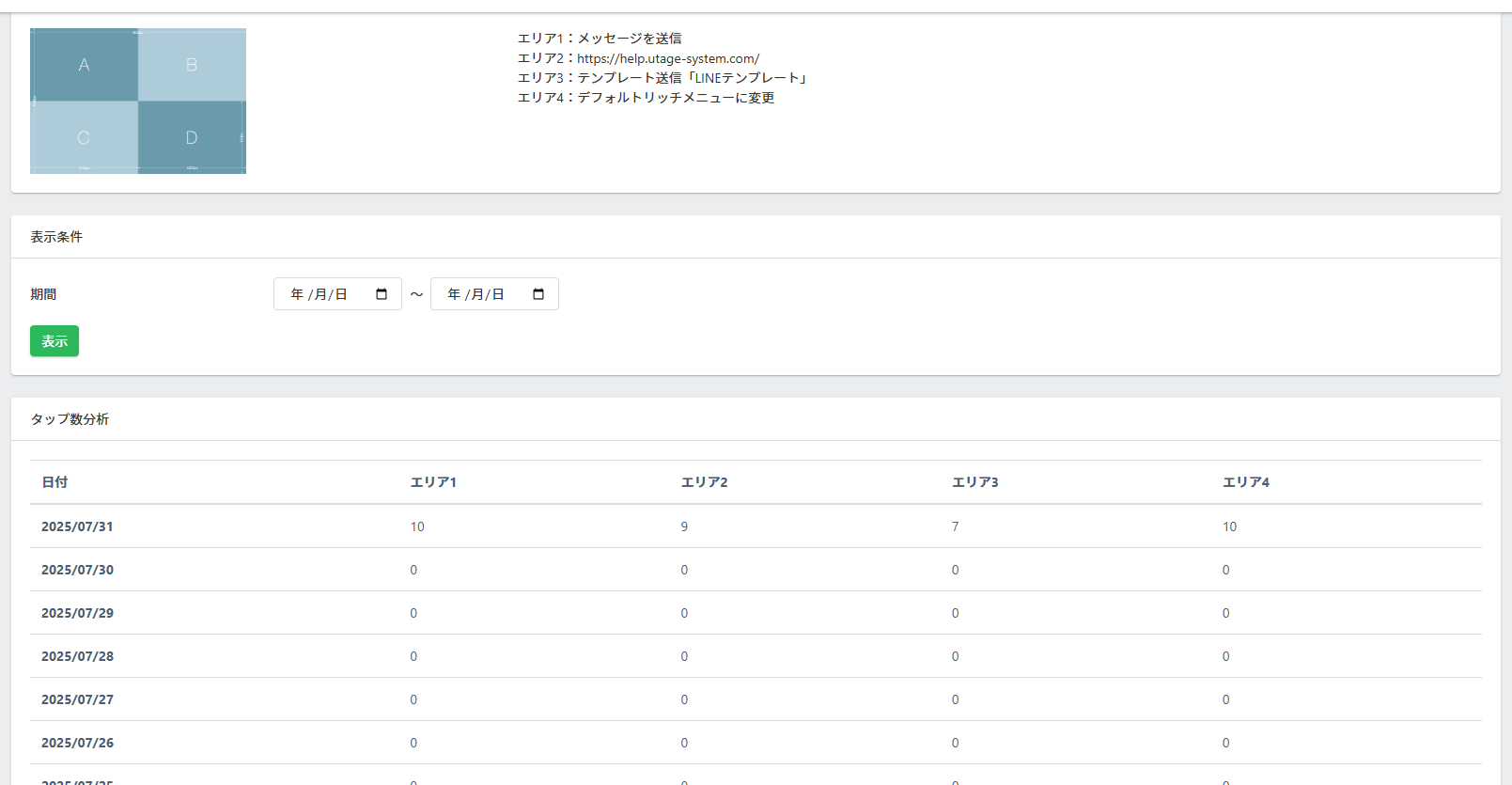This screenshot has height=785, width=1512.
Task: Click the エリア2 help.utage-system.com URL text
Action: click(x=668, y=58)
